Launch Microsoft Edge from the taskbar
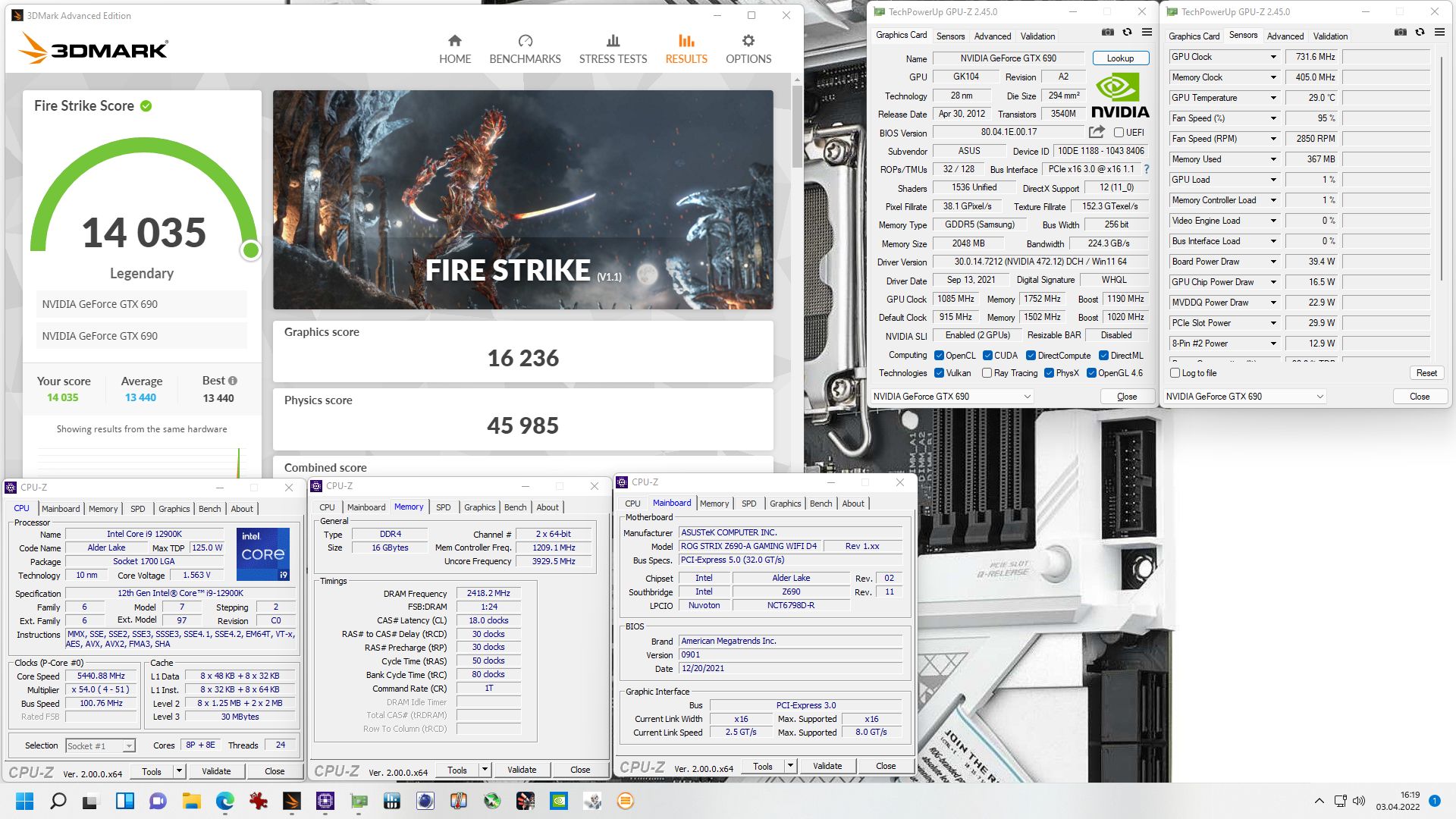The width and height of the screenshot is (1456, 819). [x=225, y=801]
